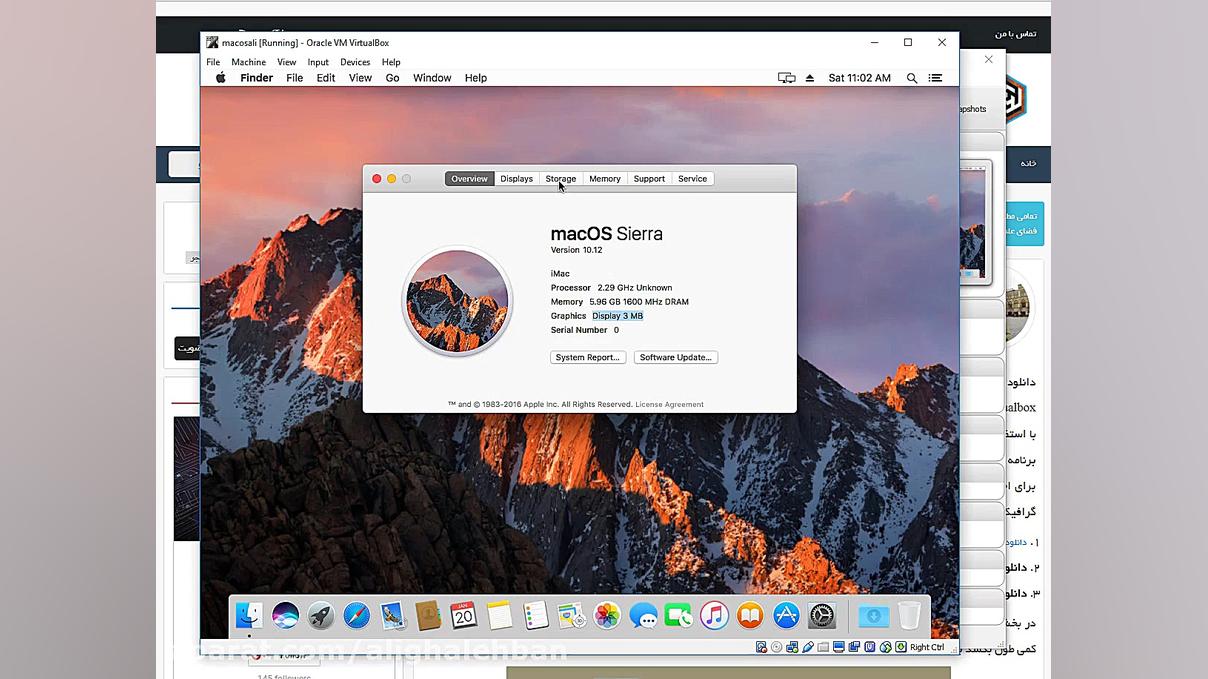This screenshot has height=679, width=1208.
Task: Click the Sat 11:02 AM clock
Action: click(x=860, y=78)
